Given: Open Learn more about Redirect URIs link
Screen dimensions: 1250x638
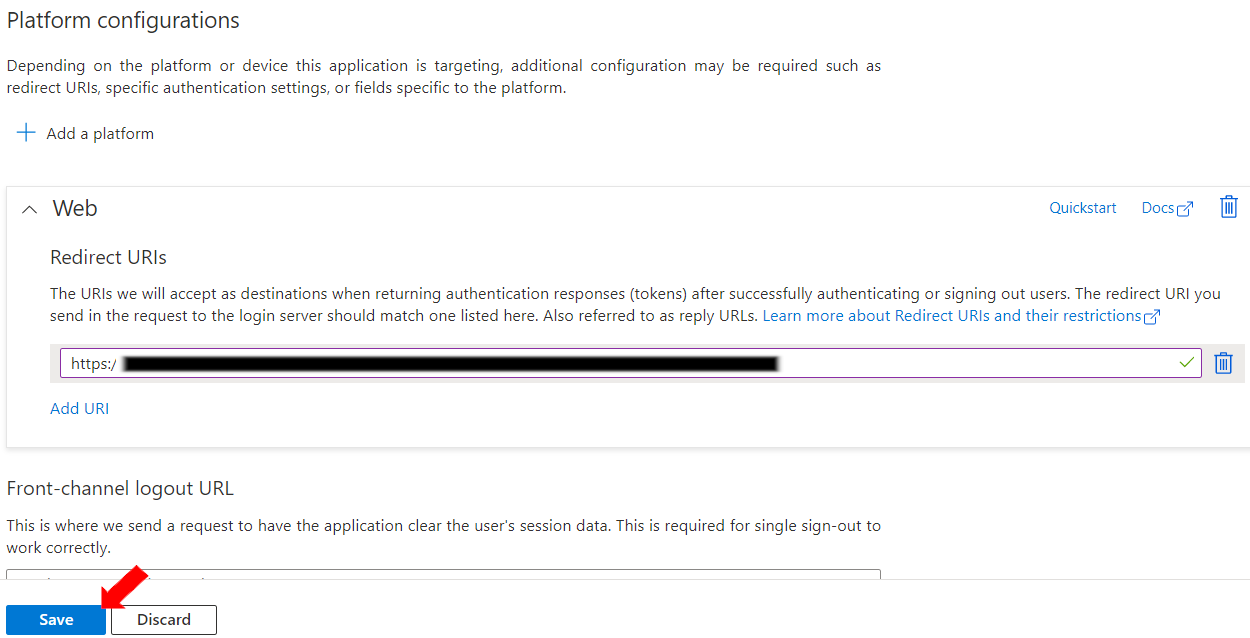Looking at the screenshot, I should coord(951,316).
